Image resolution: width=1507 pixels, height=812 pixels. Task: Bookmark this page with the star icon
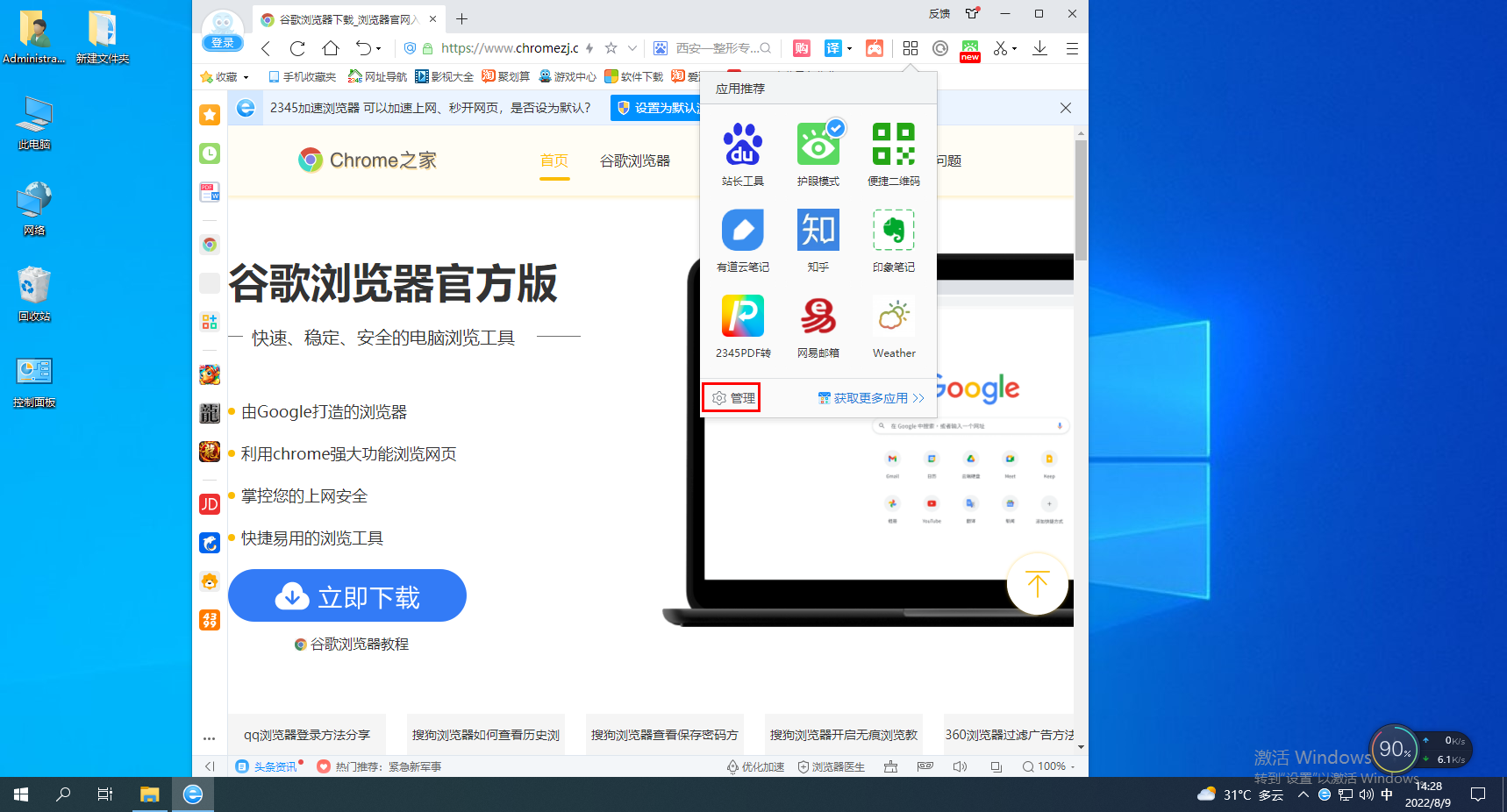pos(611,48)
